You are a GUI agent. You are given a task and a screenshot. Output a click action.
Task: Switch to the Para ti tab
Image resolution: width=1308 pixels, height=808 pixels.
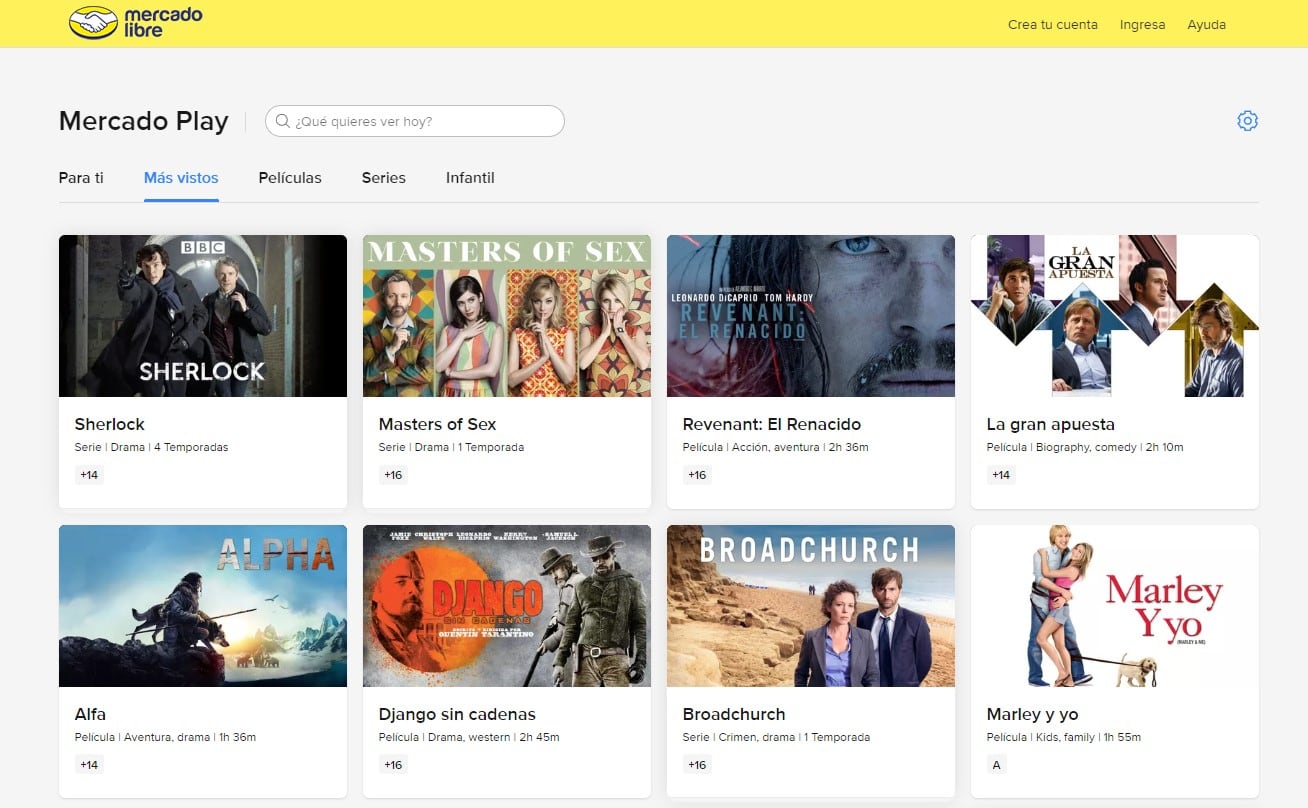point(81,178)
